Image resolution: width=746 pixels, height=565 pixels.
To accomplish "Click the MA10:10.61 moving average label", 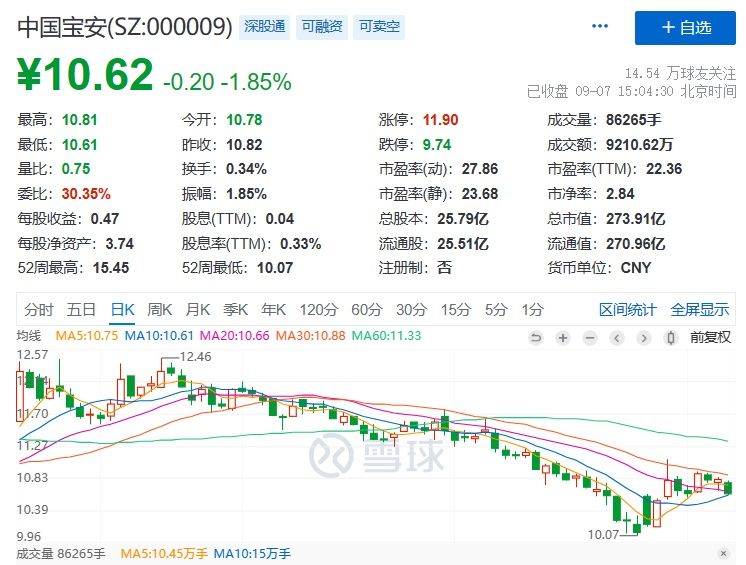I will [x=159, y=336].
